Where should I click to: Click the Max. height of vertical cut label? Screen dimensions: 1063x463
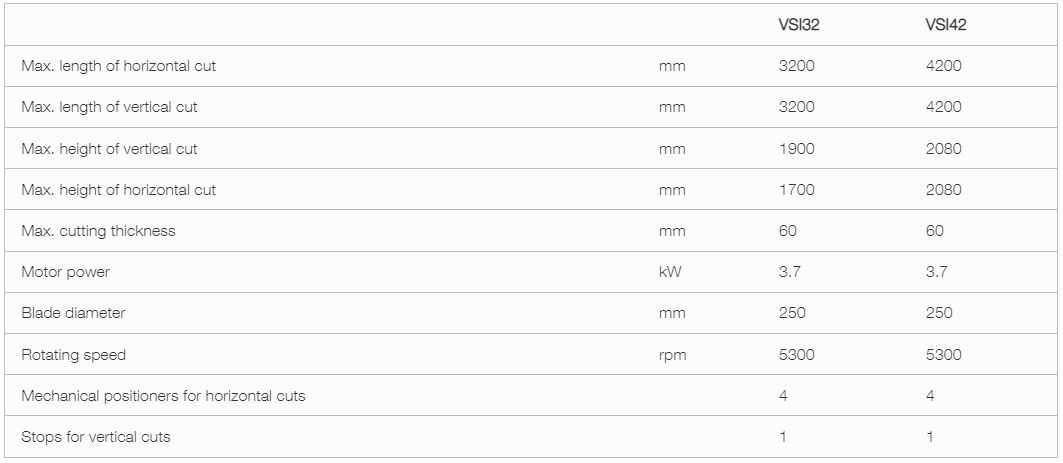[x=109, y=148]
